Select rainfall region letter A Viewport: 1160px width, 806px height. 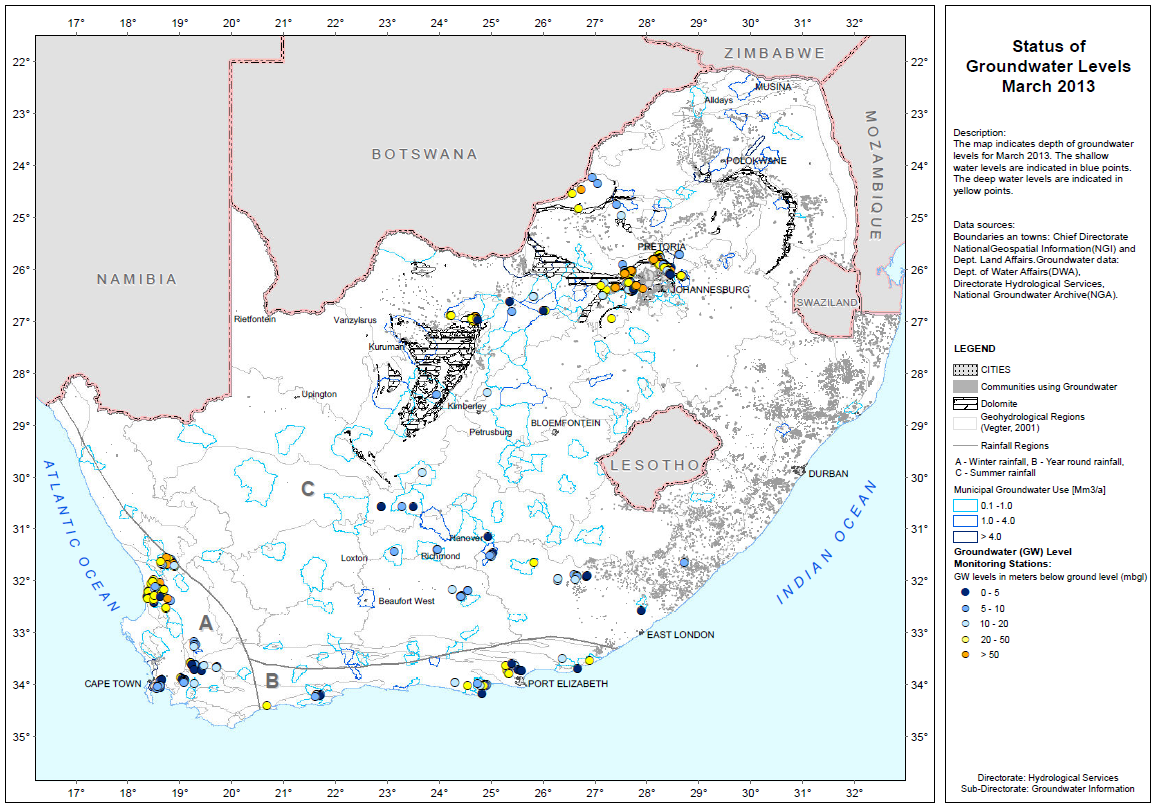tap(205, 623)
